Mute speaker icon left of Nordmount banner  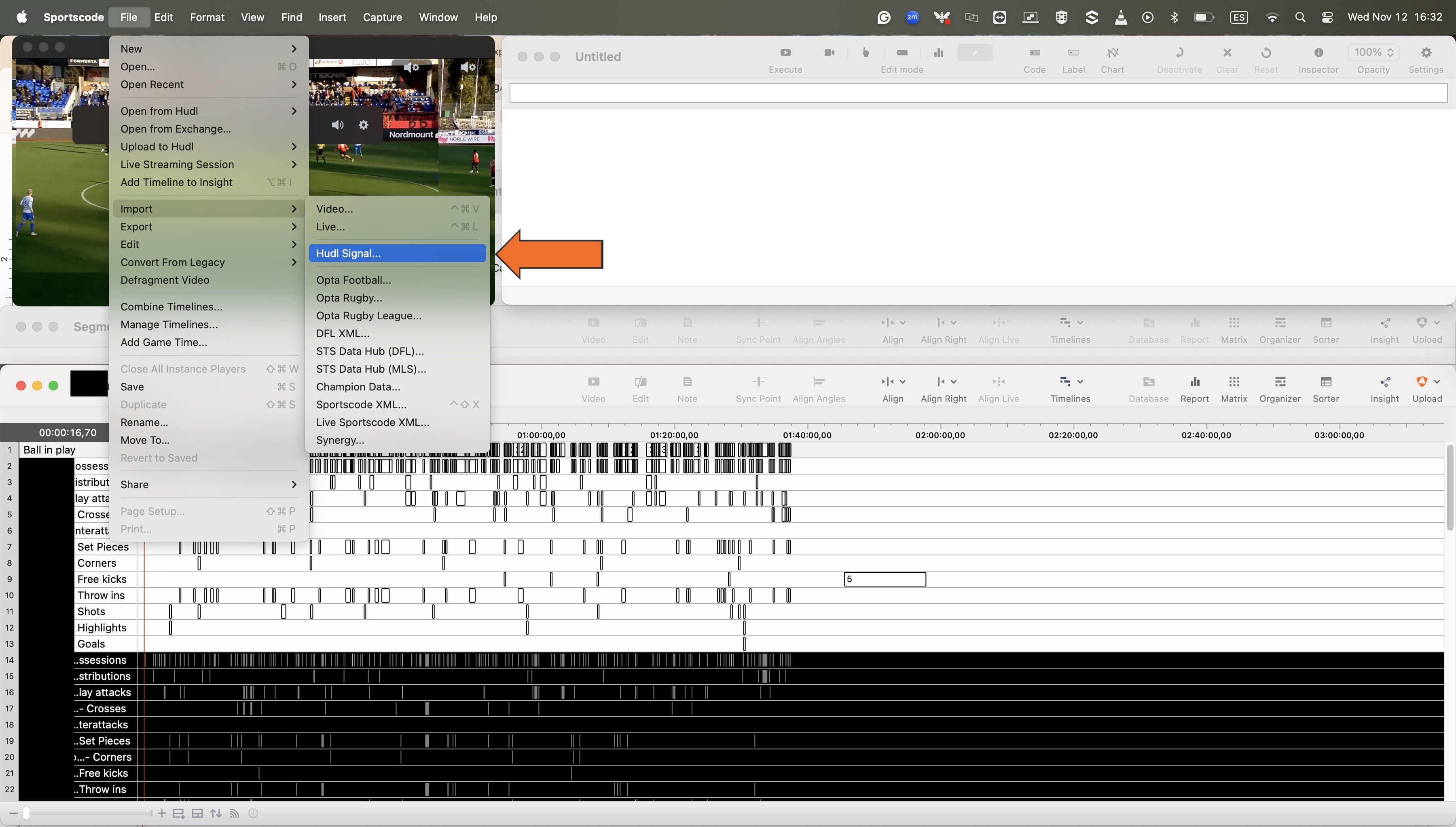pos(338,125)
